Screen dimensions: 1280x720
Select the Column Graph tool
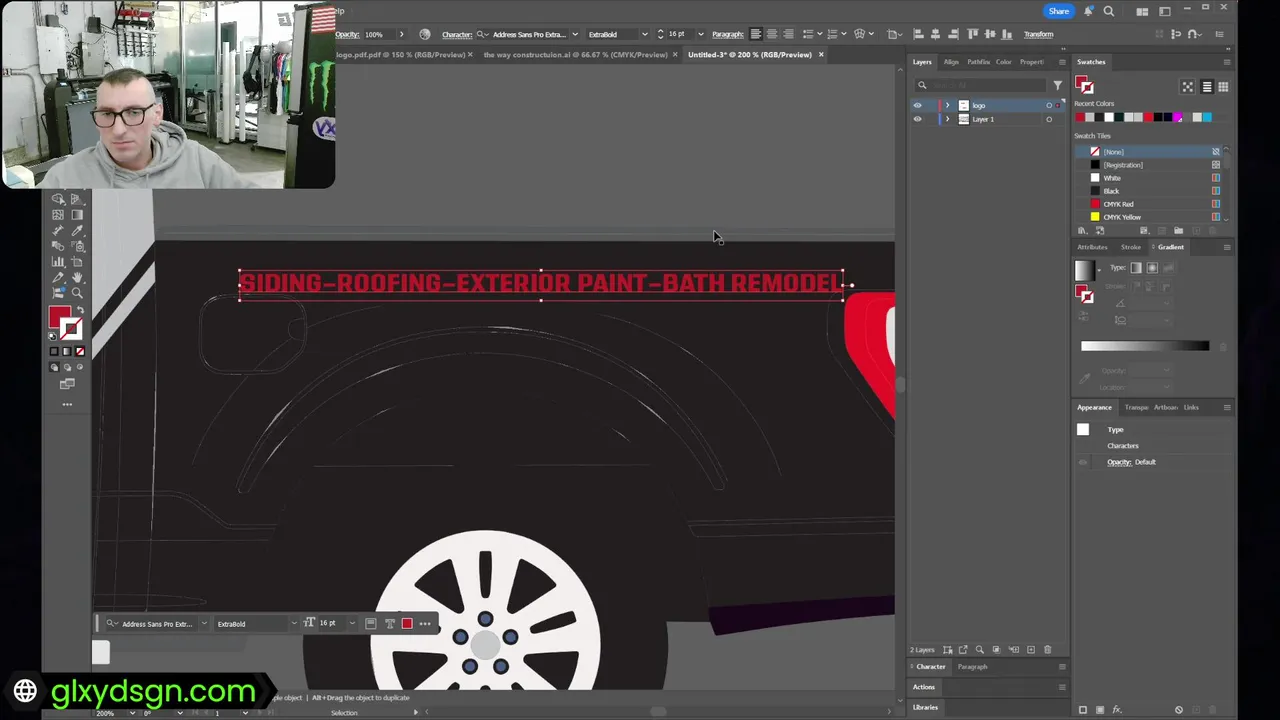tap(58, 262)
